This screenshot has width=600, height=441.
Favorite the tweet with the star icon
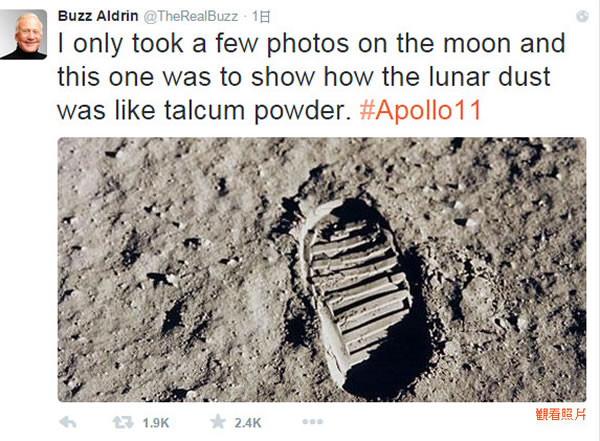click(218, 423)
